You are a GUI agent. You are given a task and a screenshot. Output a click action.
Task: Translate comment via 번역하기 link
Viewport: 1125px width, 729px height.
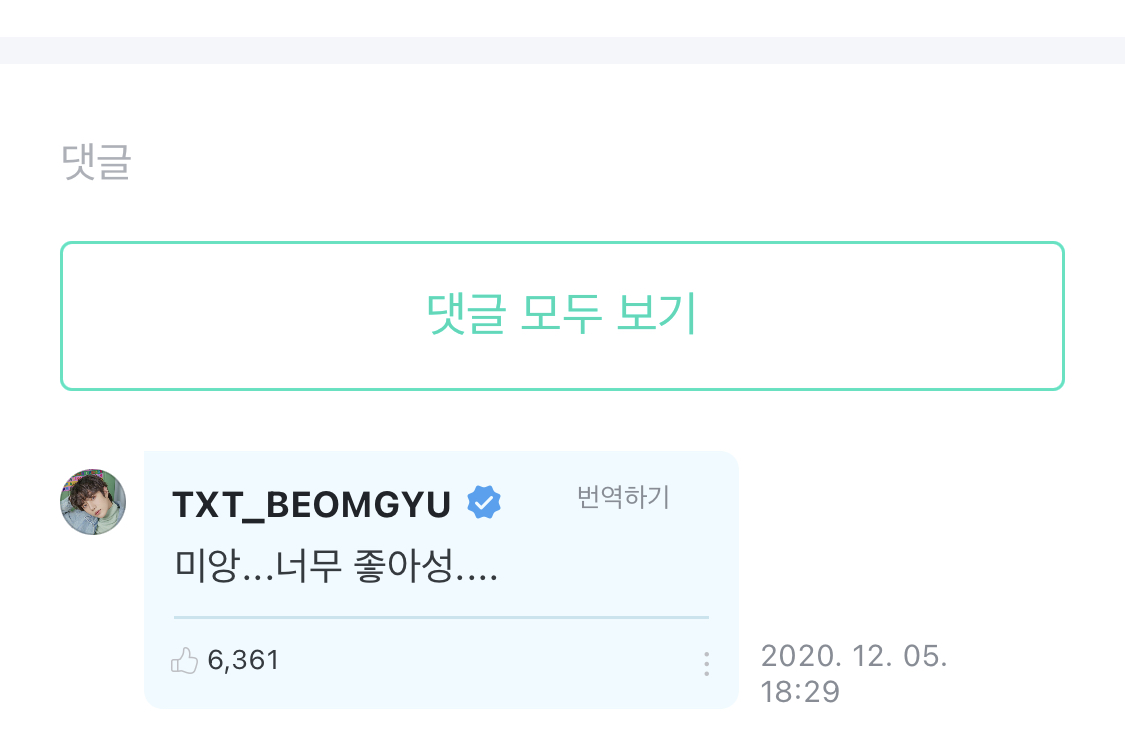(x=623, y=497)
